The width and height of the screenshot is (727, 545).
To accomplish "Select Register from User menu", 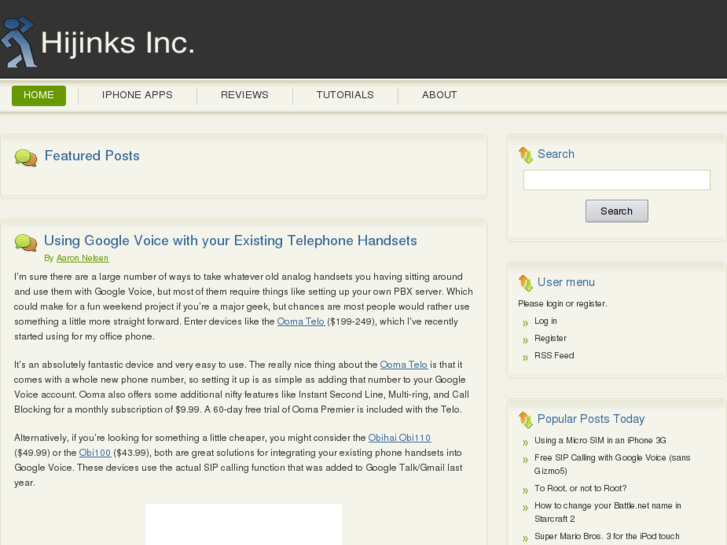I will click(550, 338).
